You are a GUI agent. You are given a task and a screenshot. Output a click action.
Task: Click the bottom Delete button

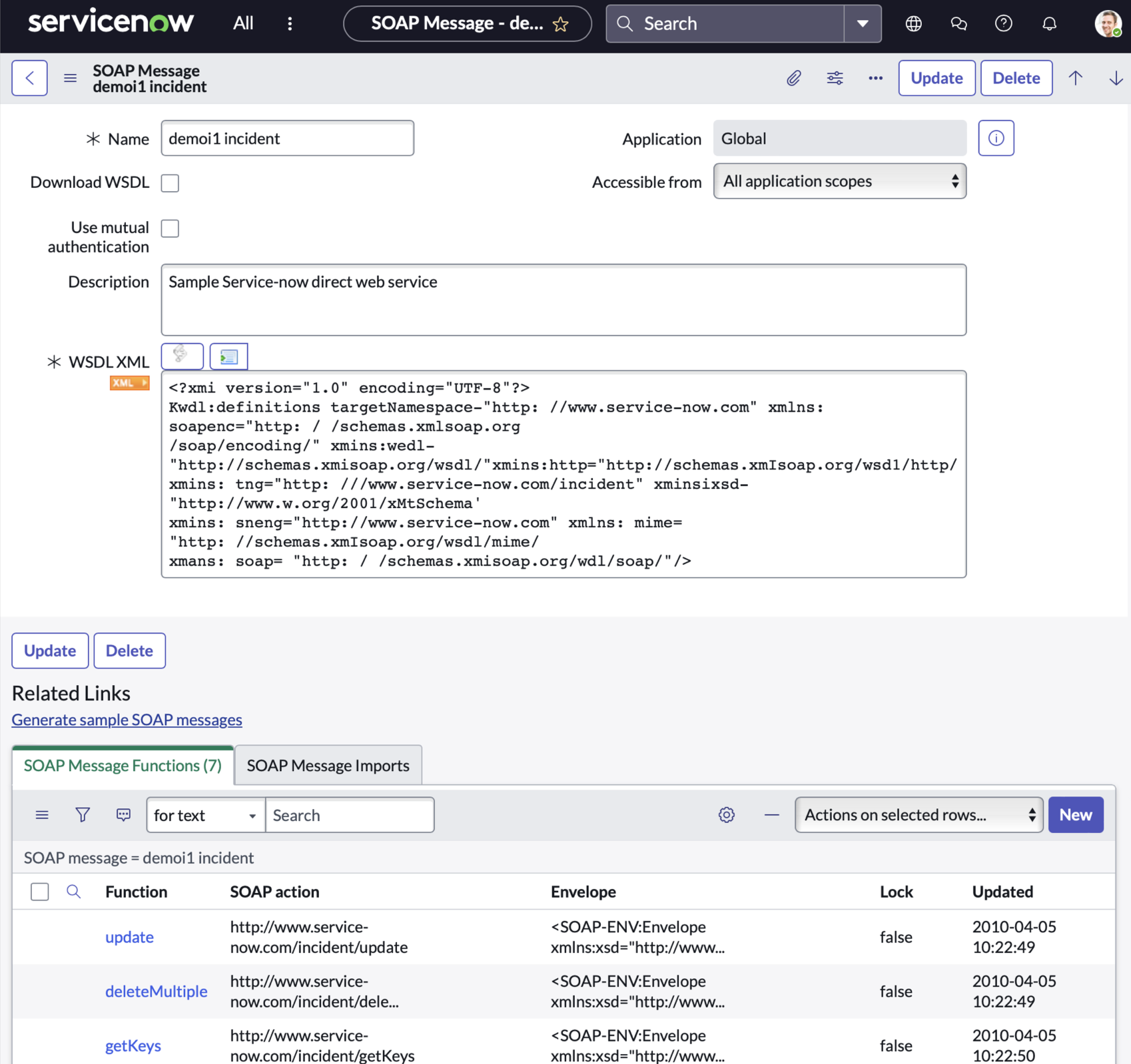pos(129,651)
